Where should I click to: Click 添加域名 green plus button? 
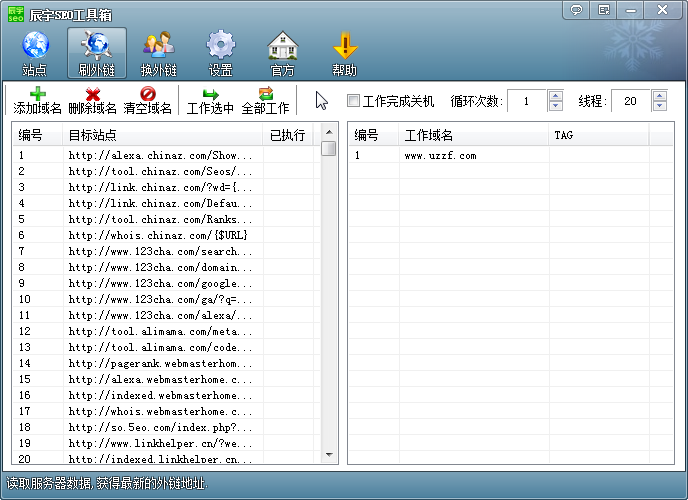pos(37,100)
